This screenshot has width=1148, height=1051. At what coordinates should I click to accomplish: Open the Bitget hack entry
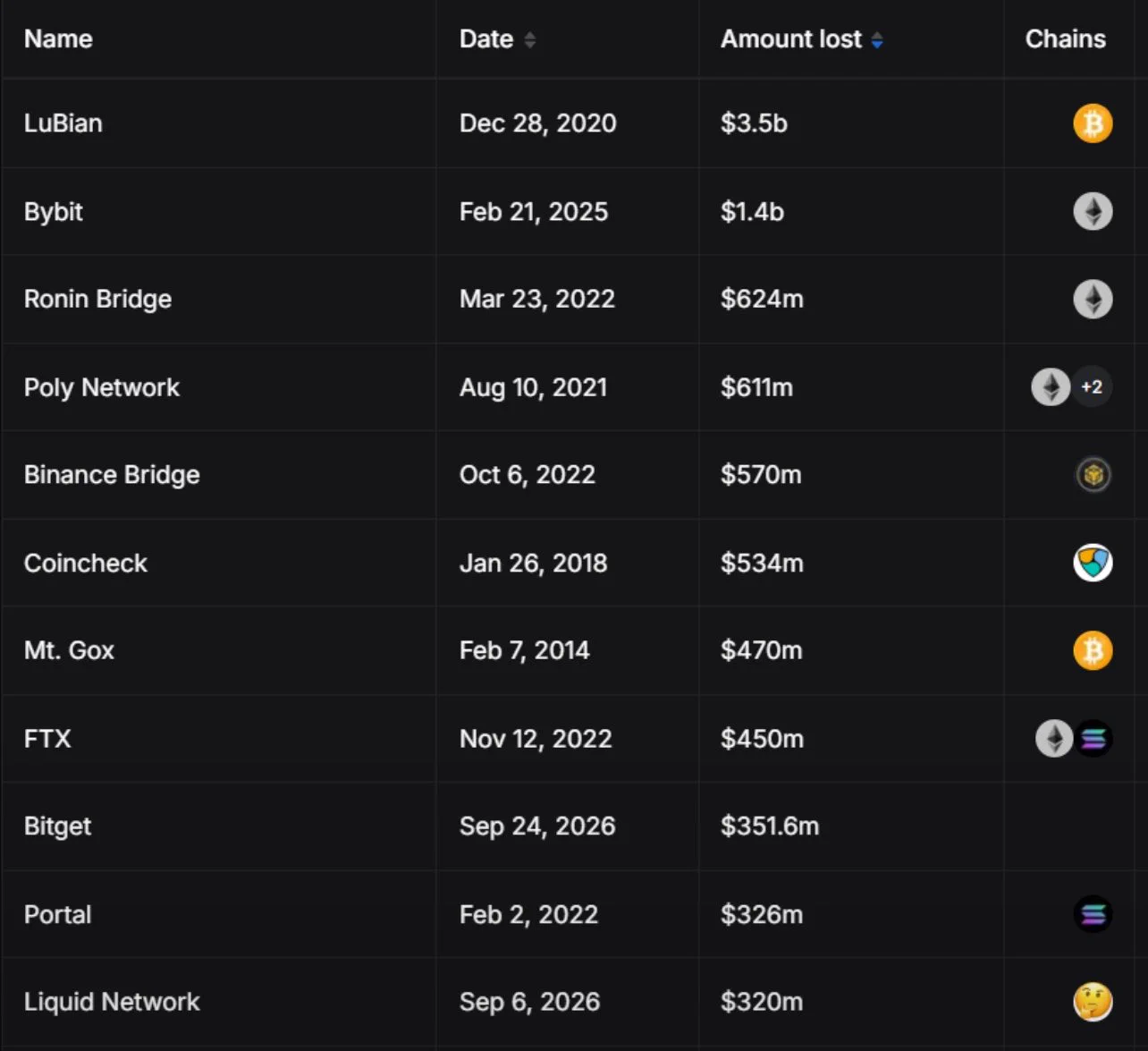pos(58,826)
